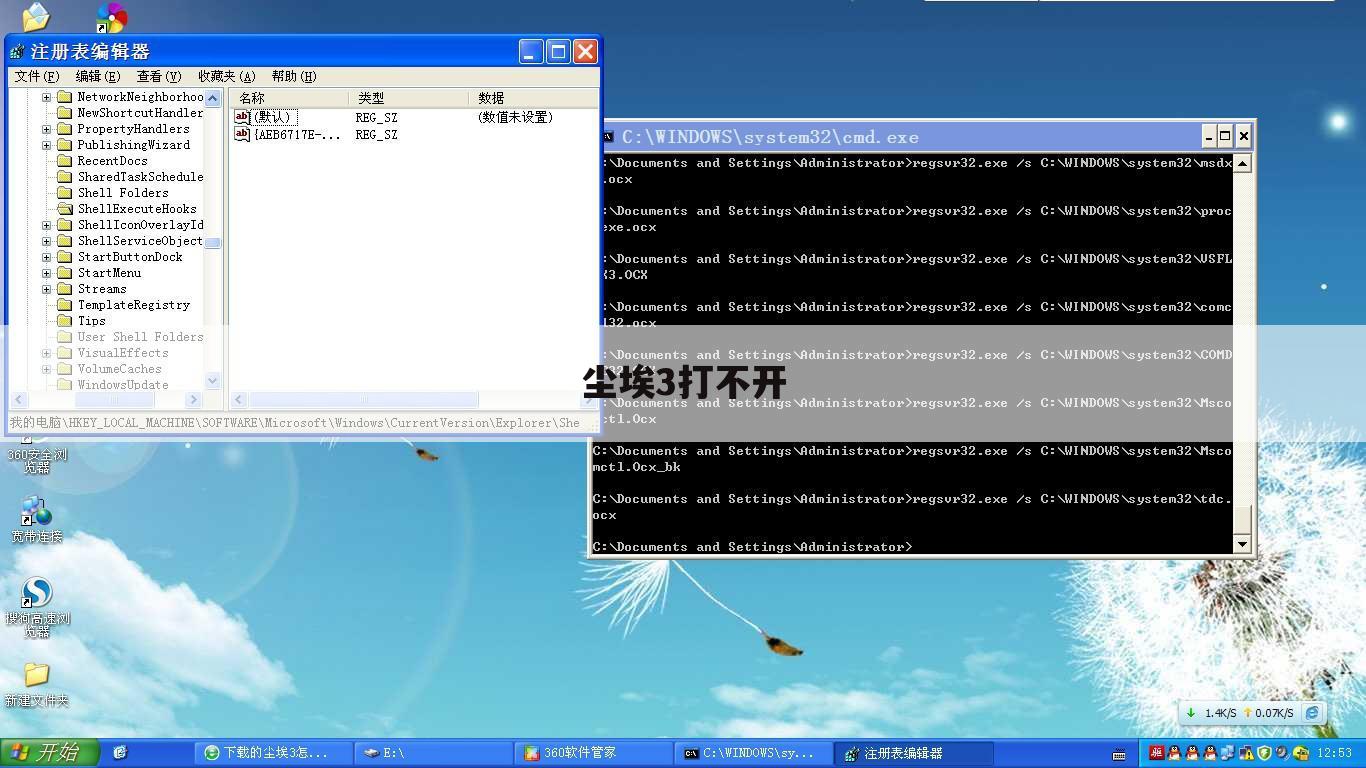The image size is (1366, 768).
Task: Select the Shell Folders key
Action: tap(123, 193)
